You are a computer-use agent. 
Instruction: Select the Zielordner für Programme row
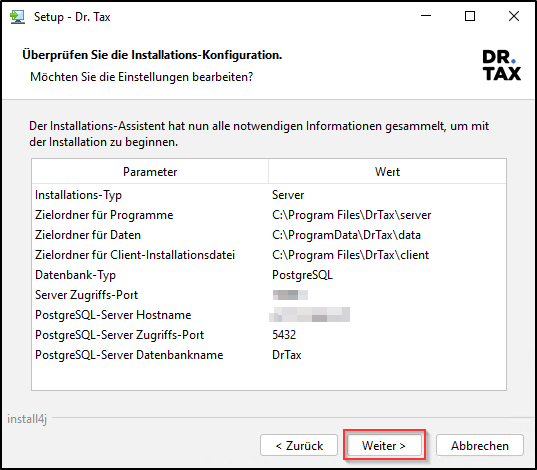point(269,215)
